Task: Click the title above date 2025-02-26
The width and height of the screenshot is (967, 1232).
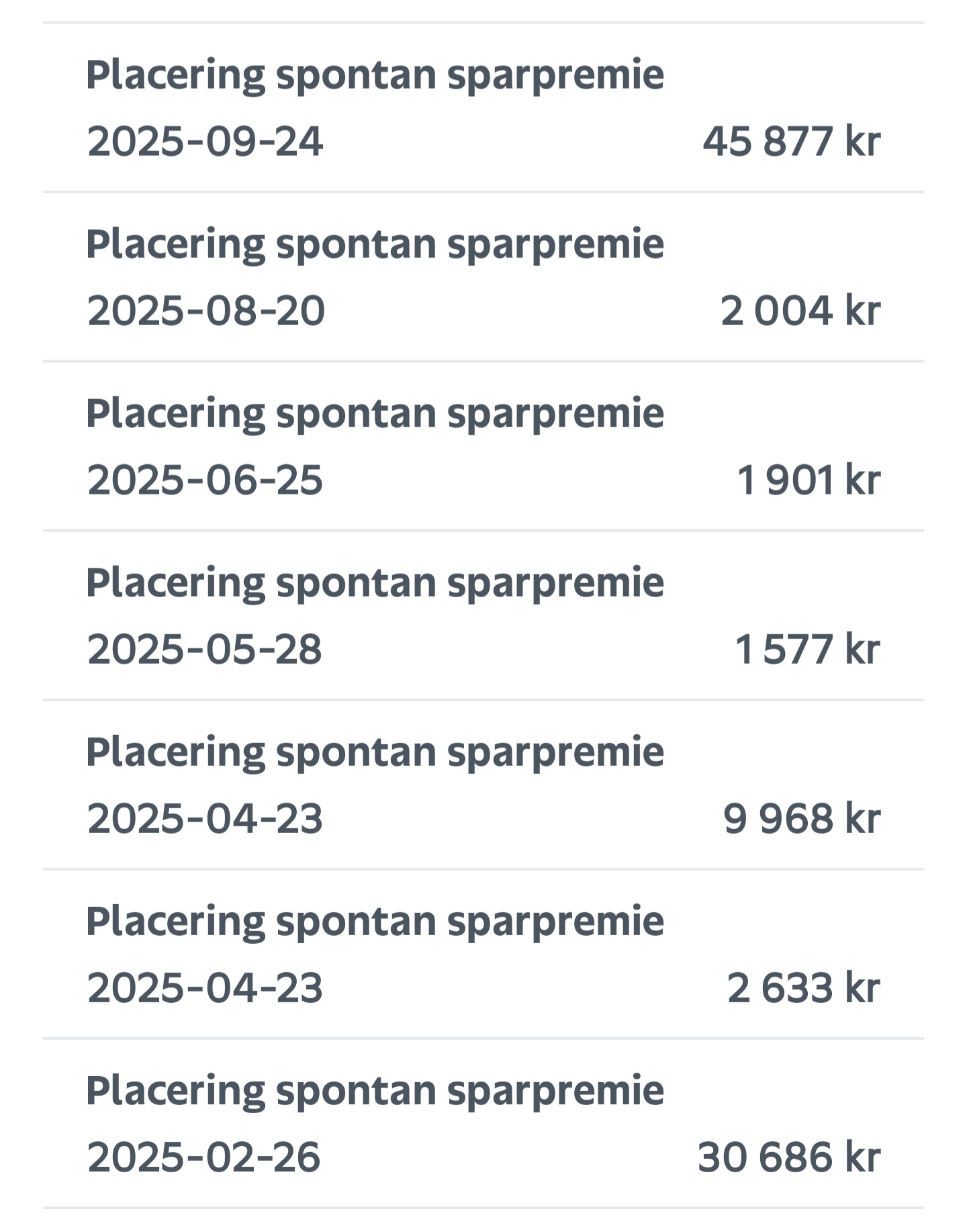Action: 375,1090
